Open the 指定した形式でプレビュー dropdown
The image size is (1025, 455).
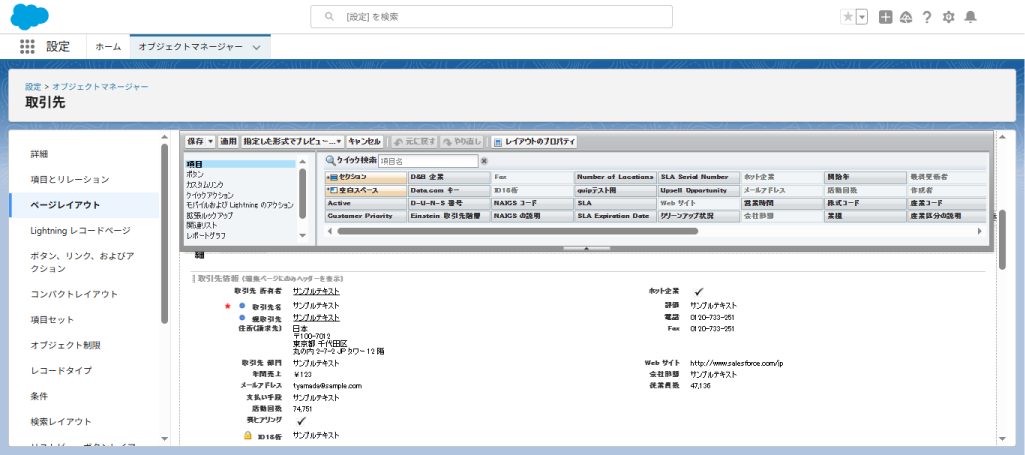pyautogui.click(x=293, y=141)
